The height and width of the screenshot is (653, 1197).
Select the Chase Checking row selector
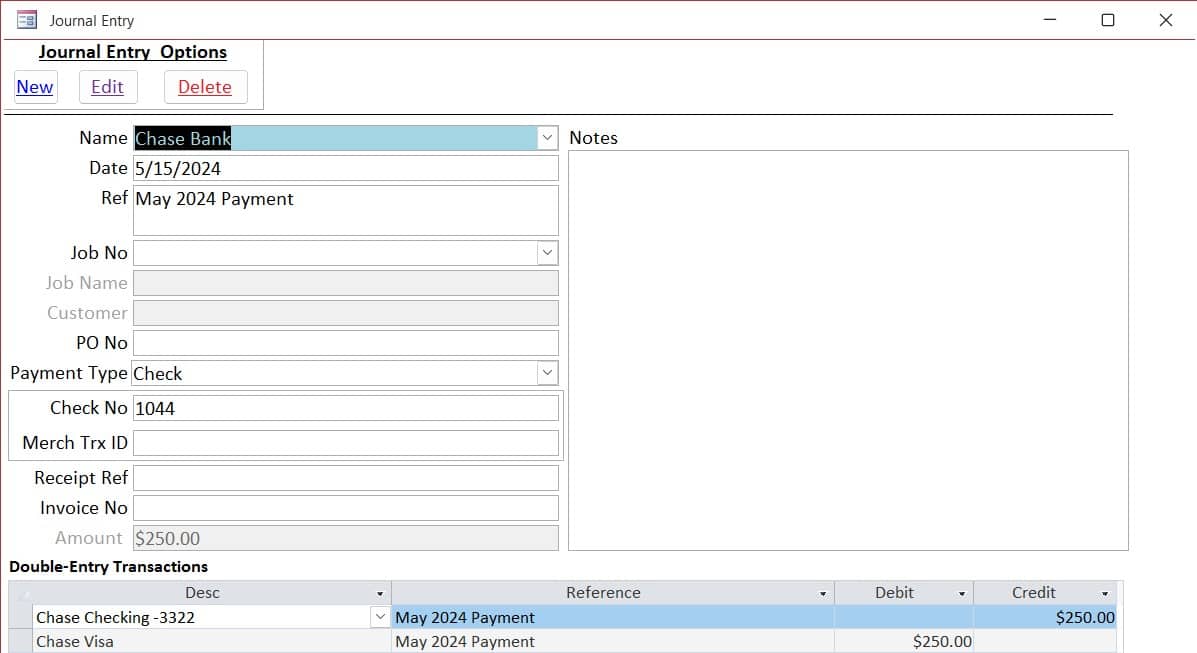pos(21,617)
